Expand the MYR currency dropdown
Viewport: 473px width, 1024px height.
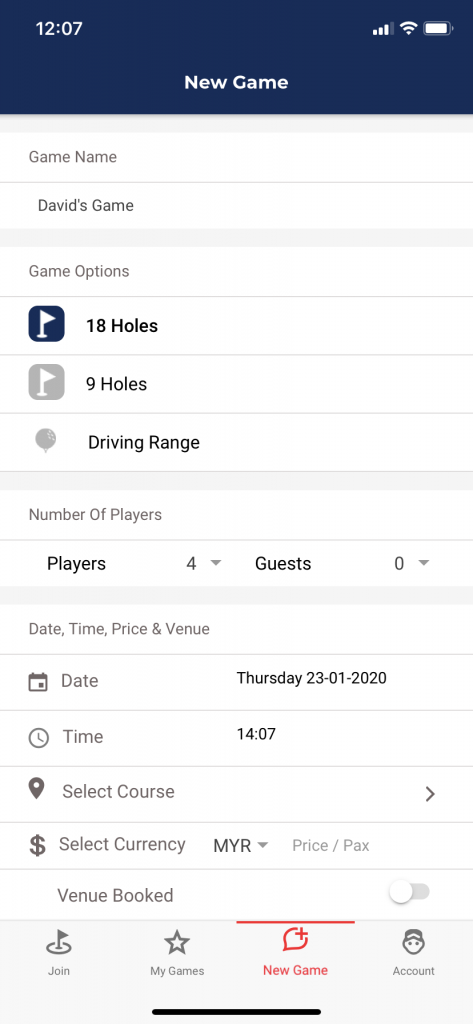click(x=240, y=846)
